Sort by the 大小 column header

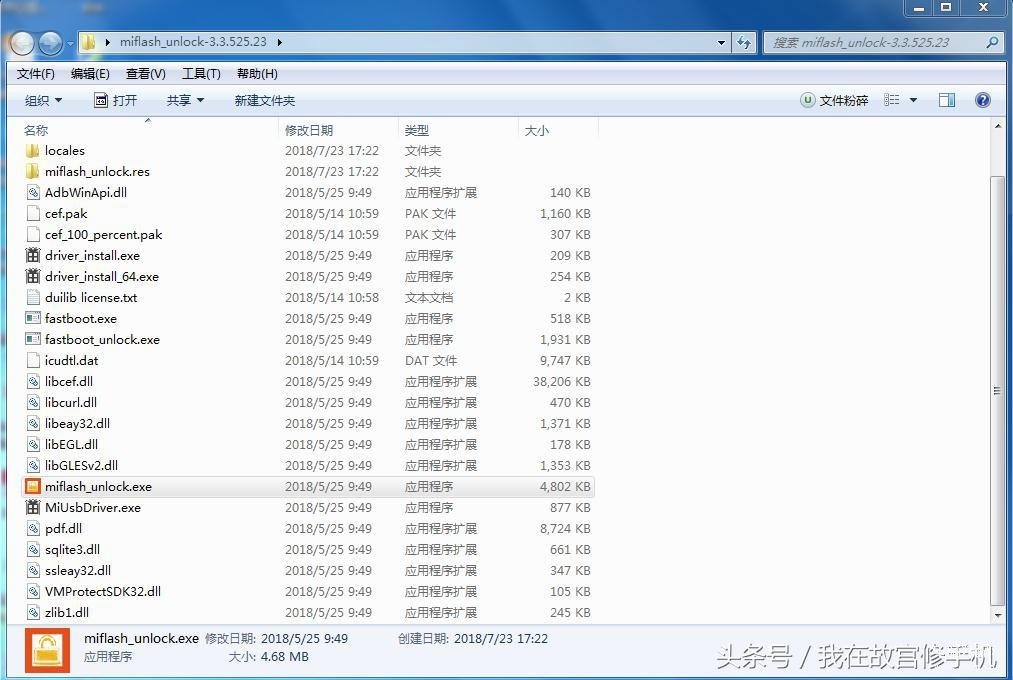tap(558, 130)
